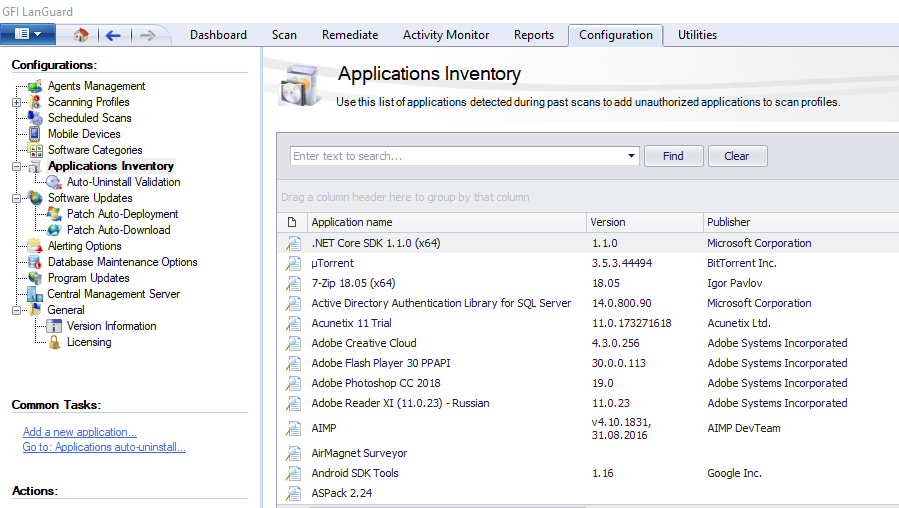Click the icon beside µTorrent row
This screenshot has width=899, height=508.
coord(294,264)
